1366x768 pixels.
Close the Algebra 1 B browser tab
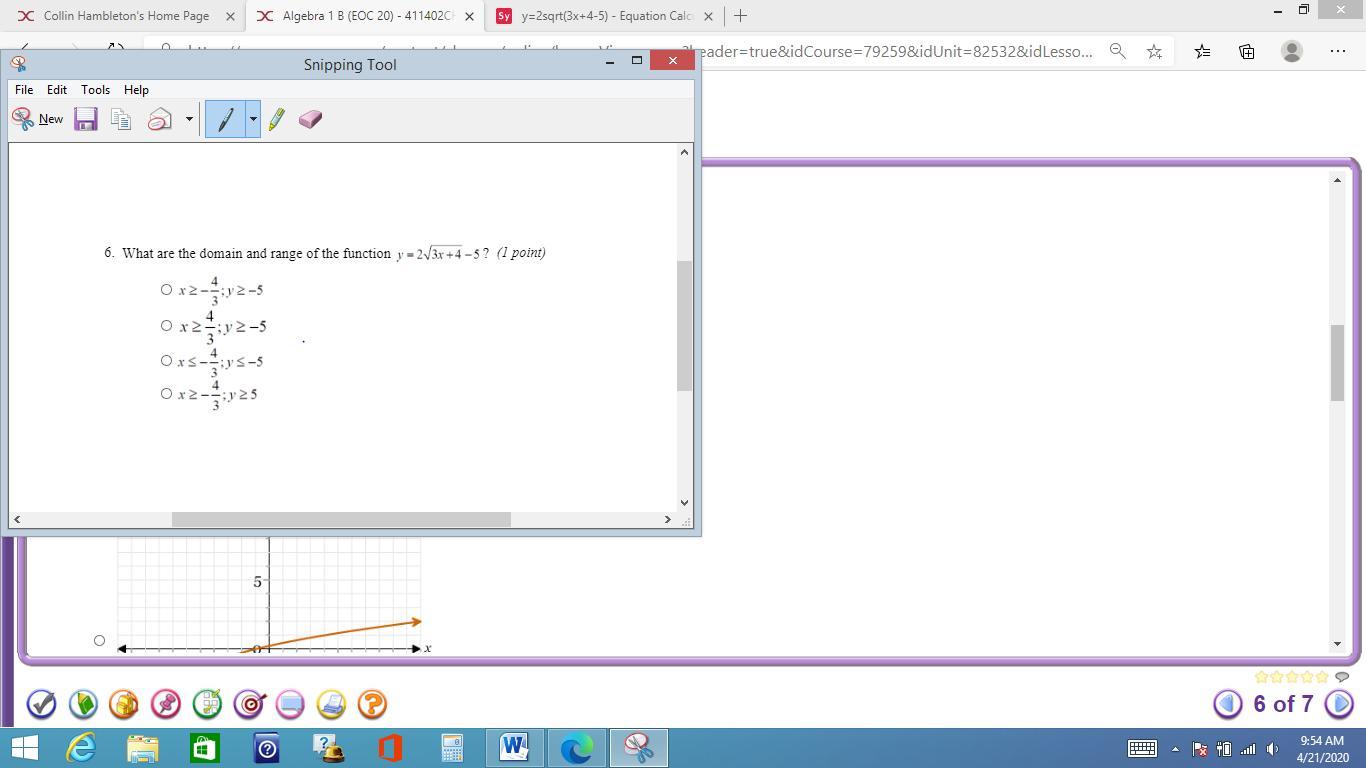click(x=469, y=16)
